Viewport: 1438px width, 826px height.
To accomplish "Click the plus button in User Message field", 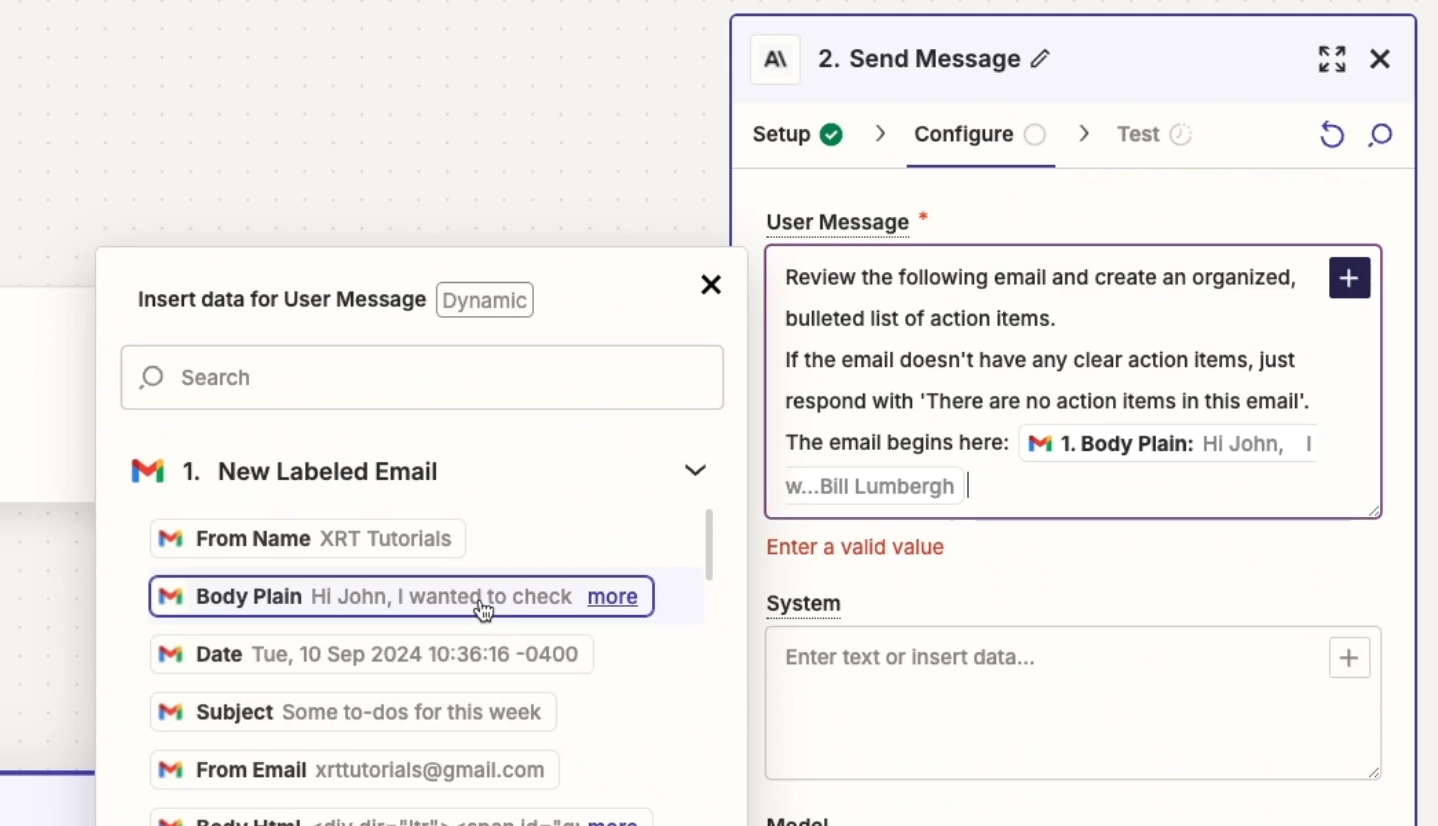I will tap(1349, 278).
